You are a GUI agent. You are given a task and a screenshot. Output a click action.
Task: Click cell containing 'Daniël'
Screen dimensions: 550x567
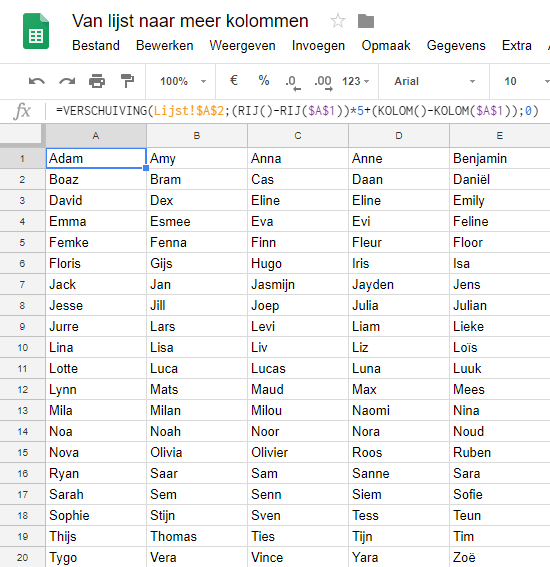tap(500, 179)
